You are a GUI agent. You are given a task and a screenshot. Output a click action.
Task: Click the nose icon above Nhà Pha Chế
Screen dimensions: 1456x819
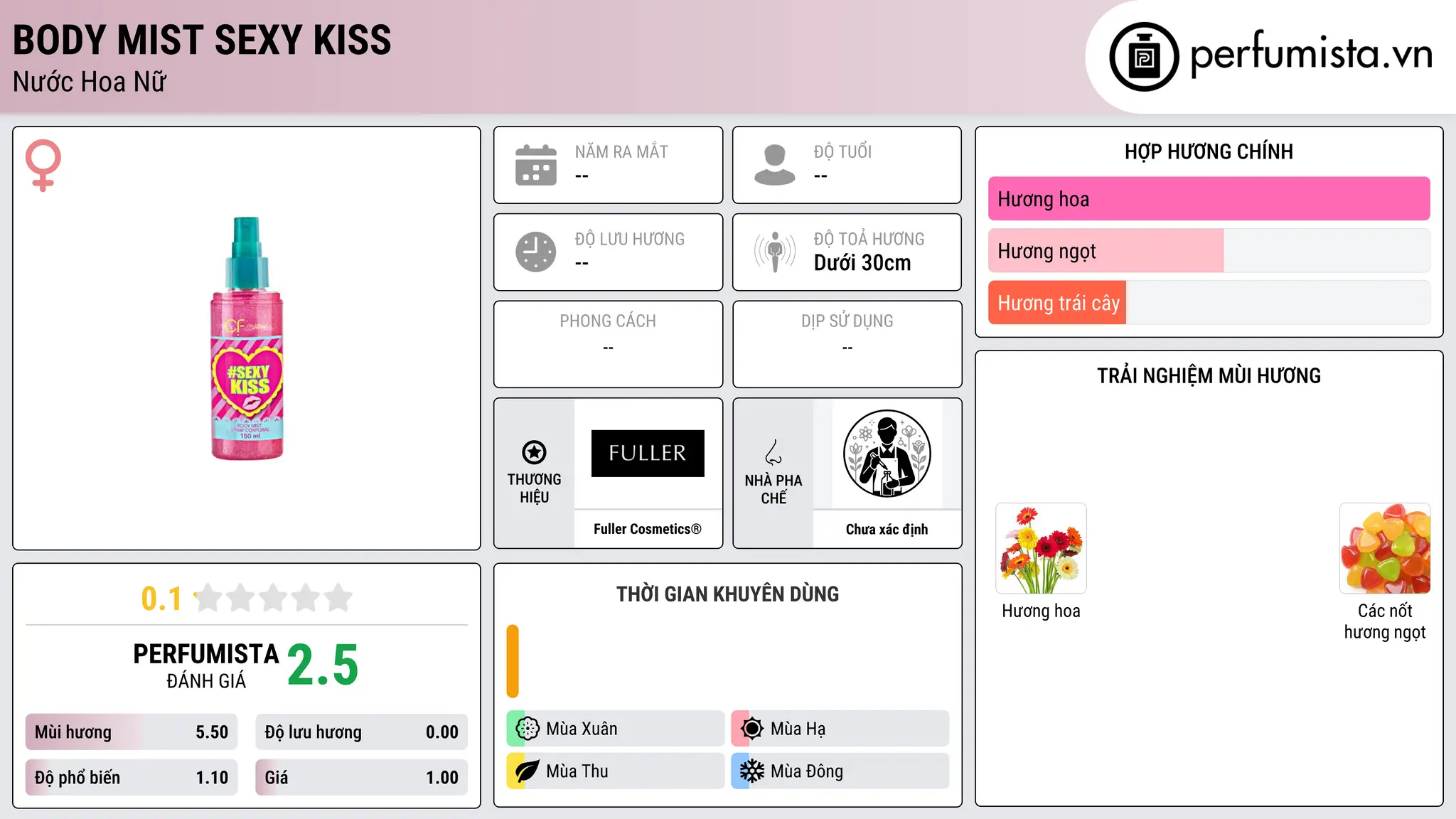coord(773,452)
